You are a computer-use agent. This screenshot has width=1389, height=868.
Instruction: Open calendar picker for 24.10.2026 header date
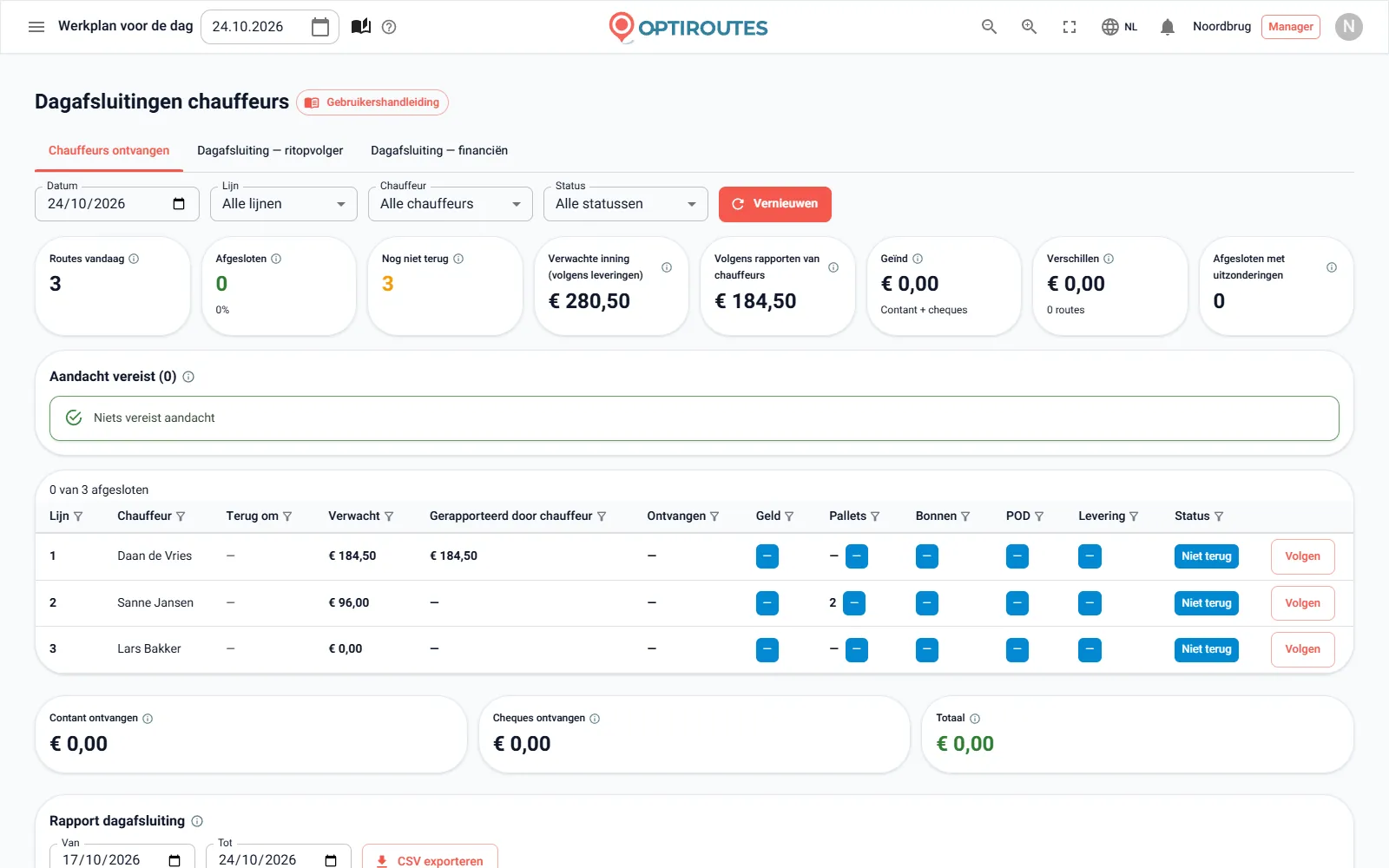pos(320,27)
